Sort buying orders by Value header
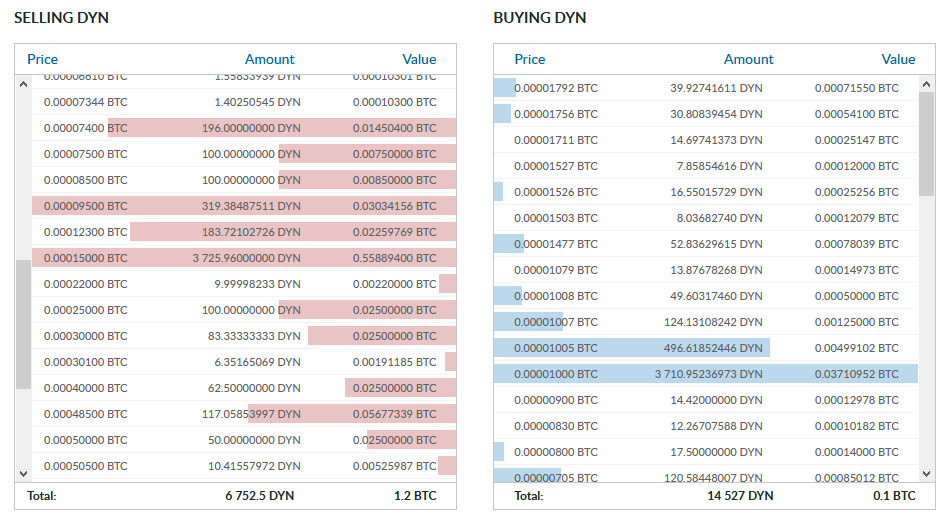This screenshot has width=943, height=517. pos(898,59)
